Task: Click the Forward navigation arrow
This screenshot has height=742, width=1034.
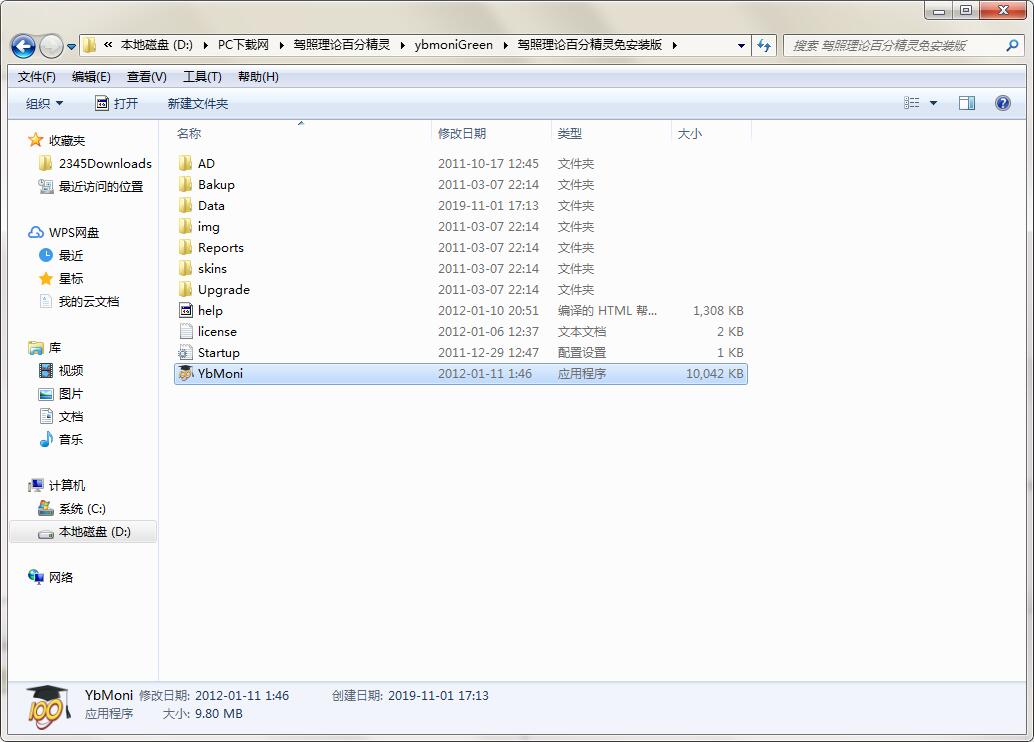Action: point(51,46)
